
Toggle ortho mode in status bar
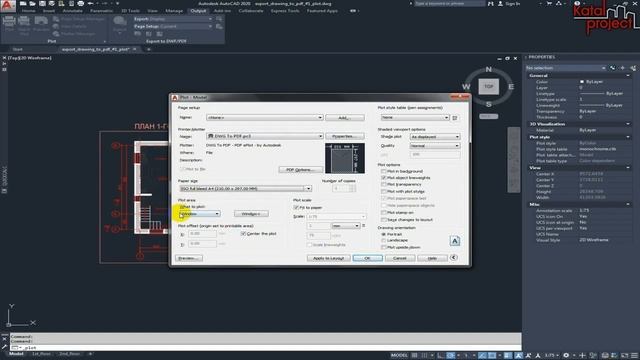[441, 356]
